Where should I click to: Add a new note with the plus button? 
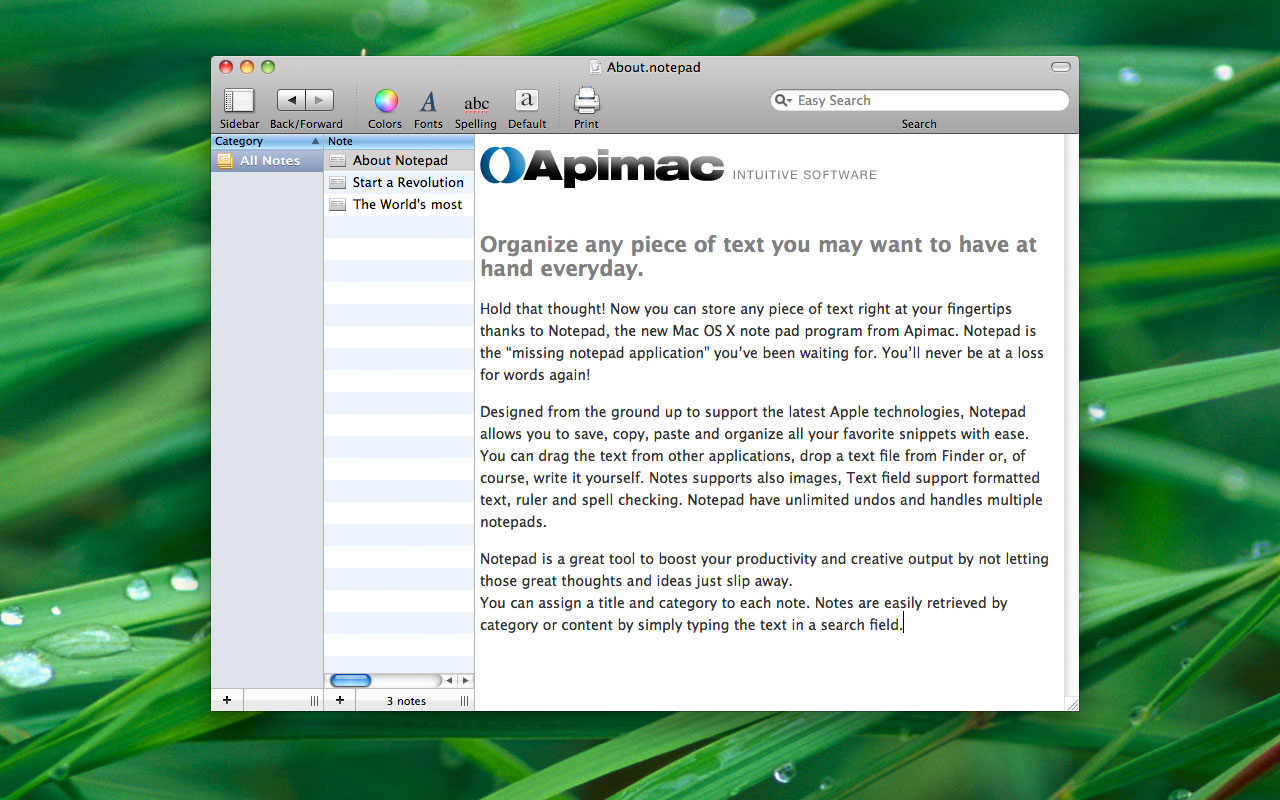339,700
